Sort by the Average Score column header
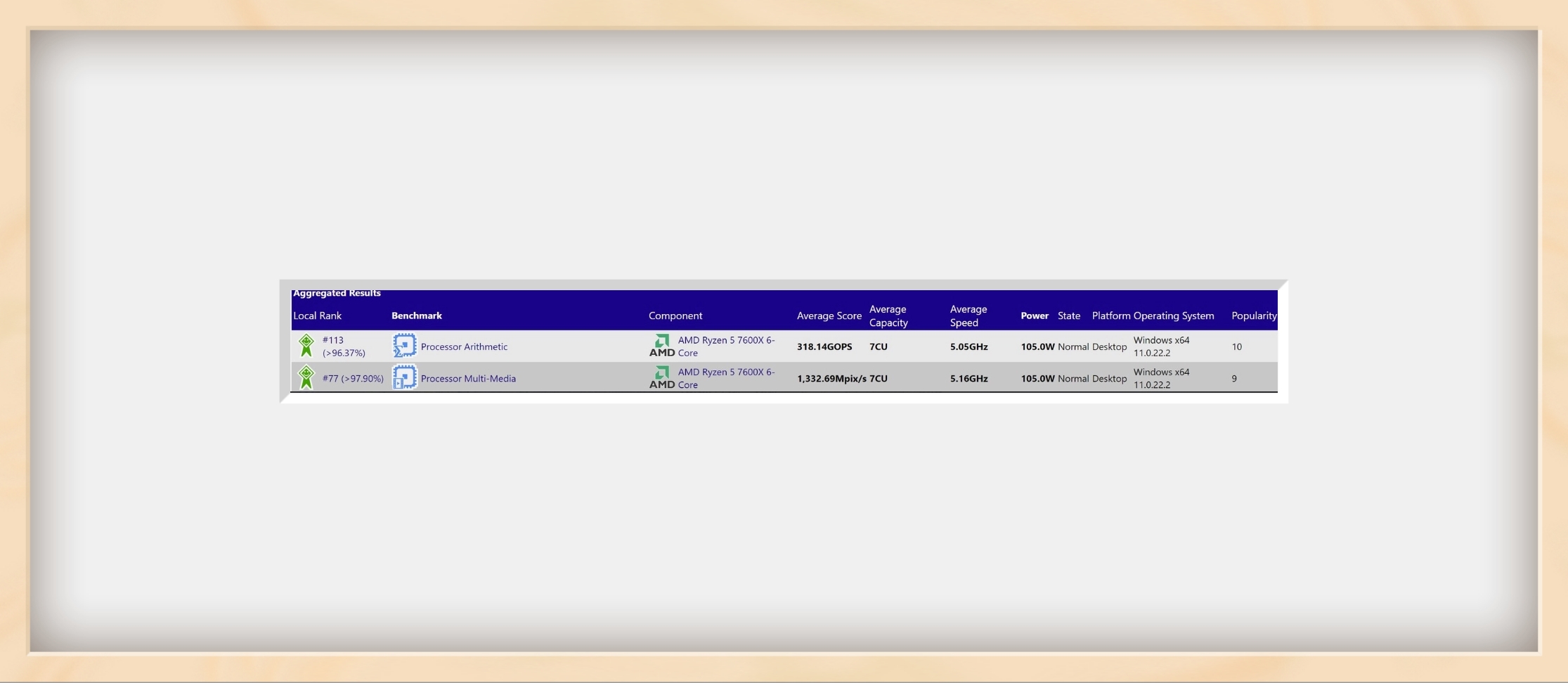This screenshot has width=1568, height=683. click(829, 316)
